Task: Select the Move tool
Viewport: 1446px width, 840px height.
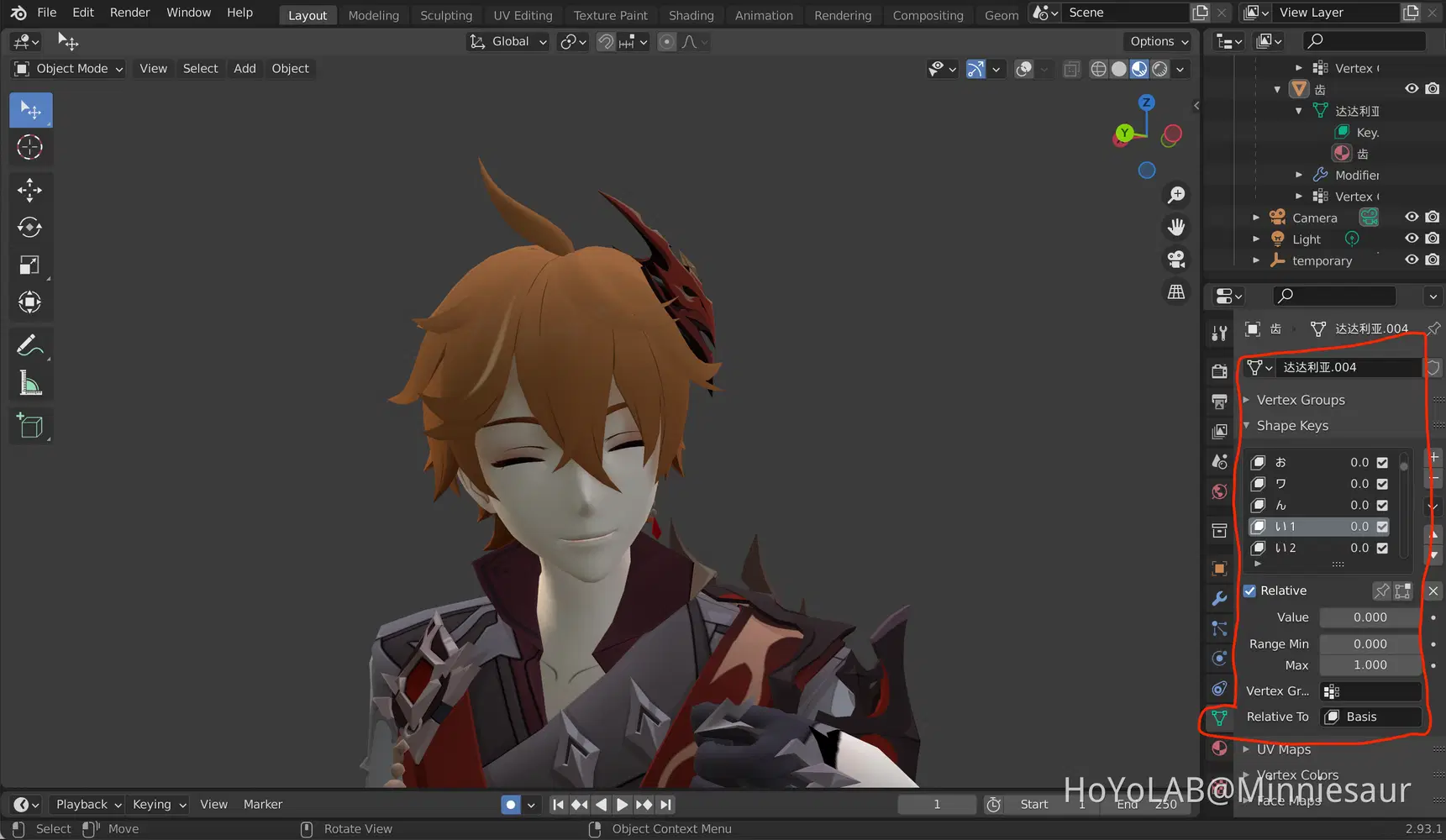Action: [30, 190]
